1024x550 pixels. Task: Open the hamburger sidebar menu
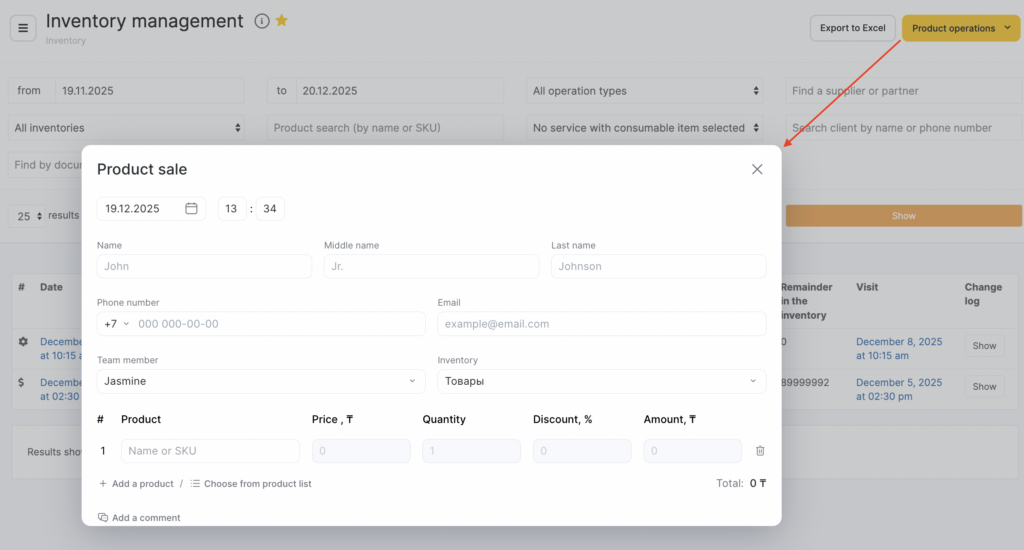coord(23,28)
